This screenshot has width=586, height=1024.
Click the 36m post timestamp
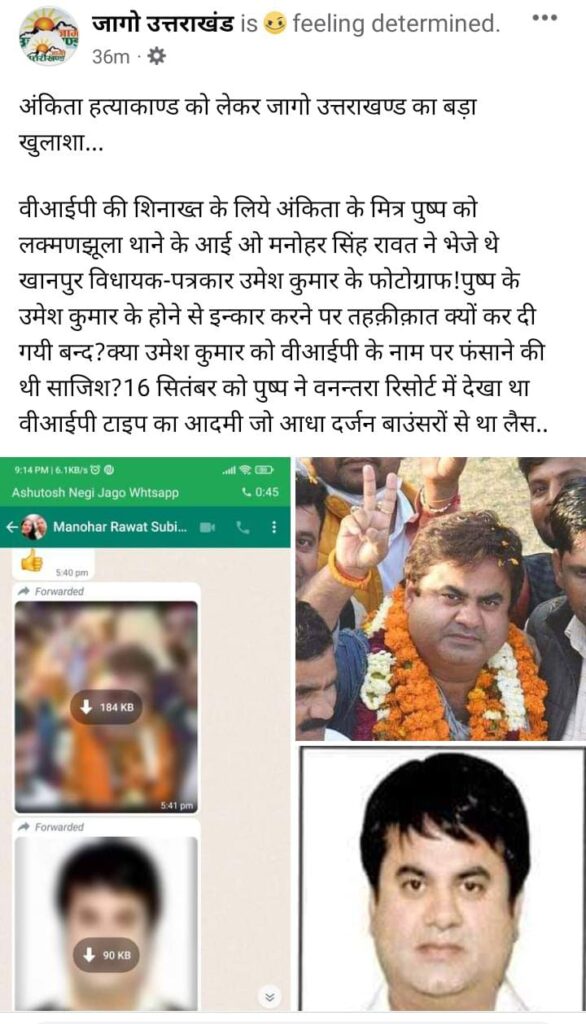pyautogui.click(x=110, y=57)
